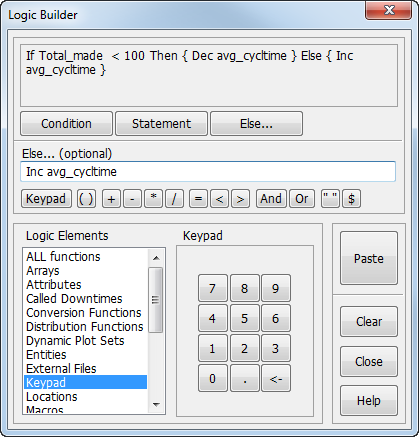Select Distribution Functions in Logic Elements
Viewport: 419px width, 437px height.
click(85, 327)
